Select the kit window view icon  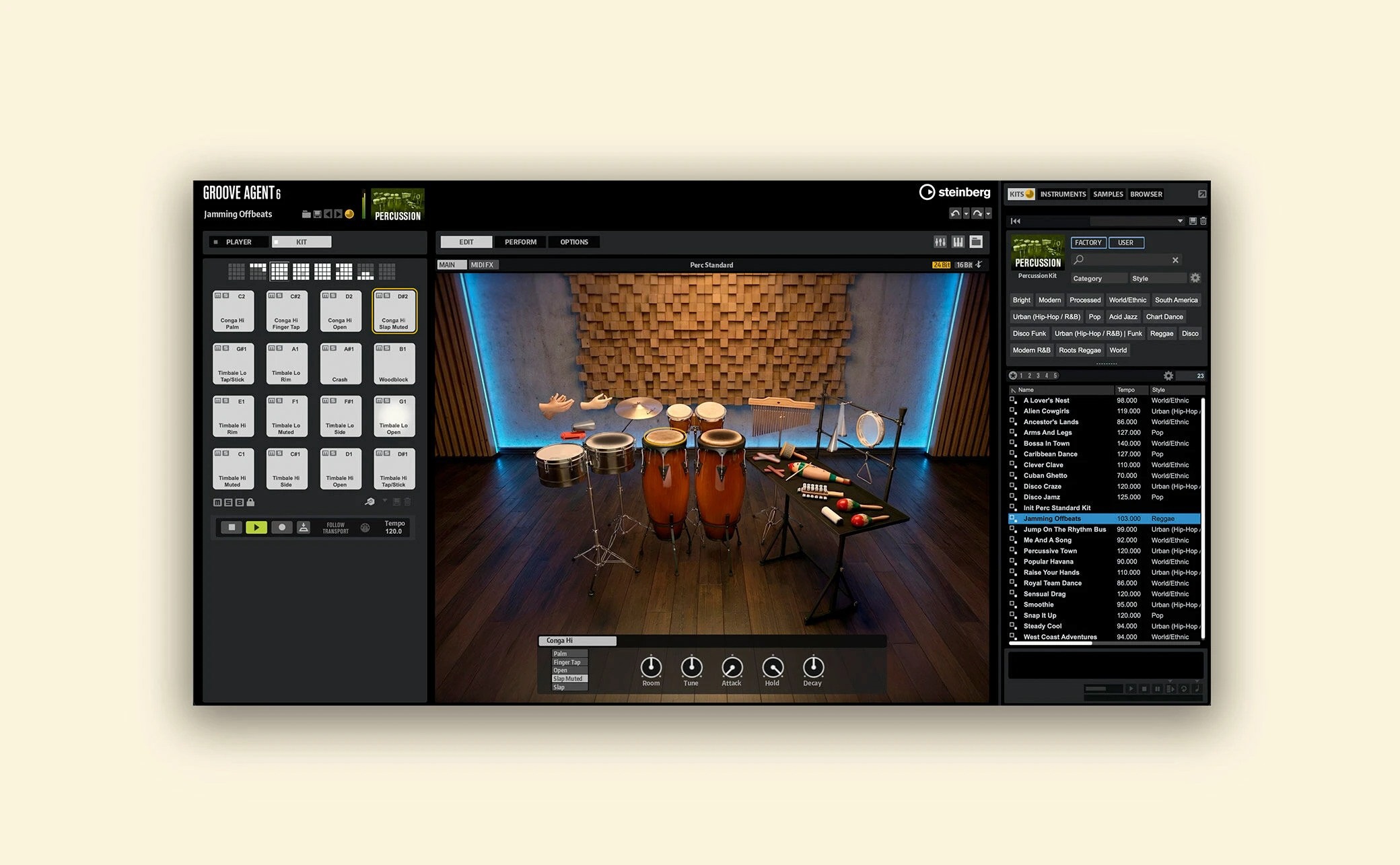pyautogui.click(x=976, y=242)
